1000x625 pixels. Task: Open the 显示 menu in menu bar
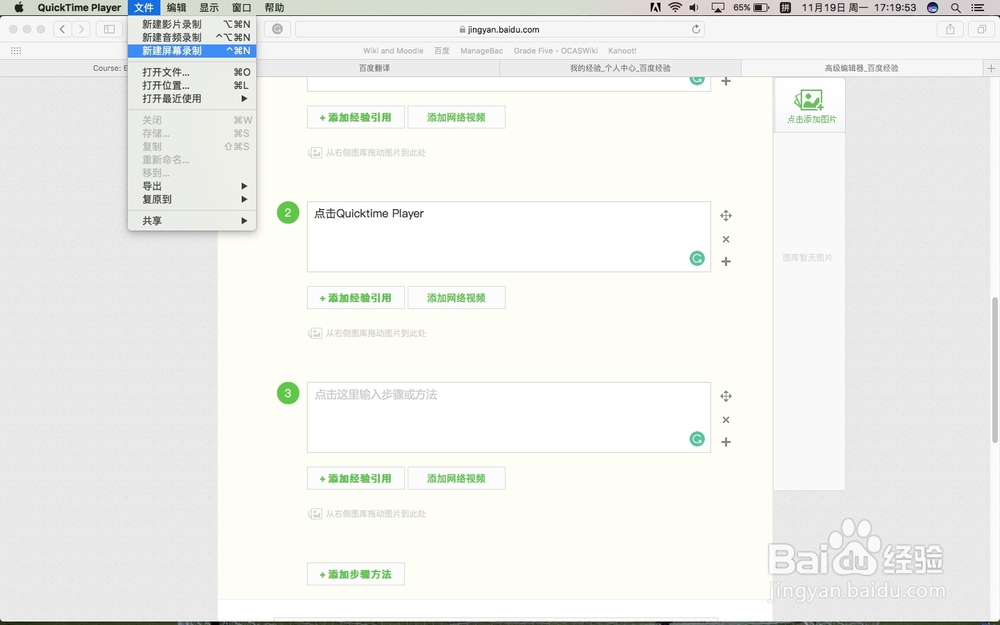tap(209, 8)
